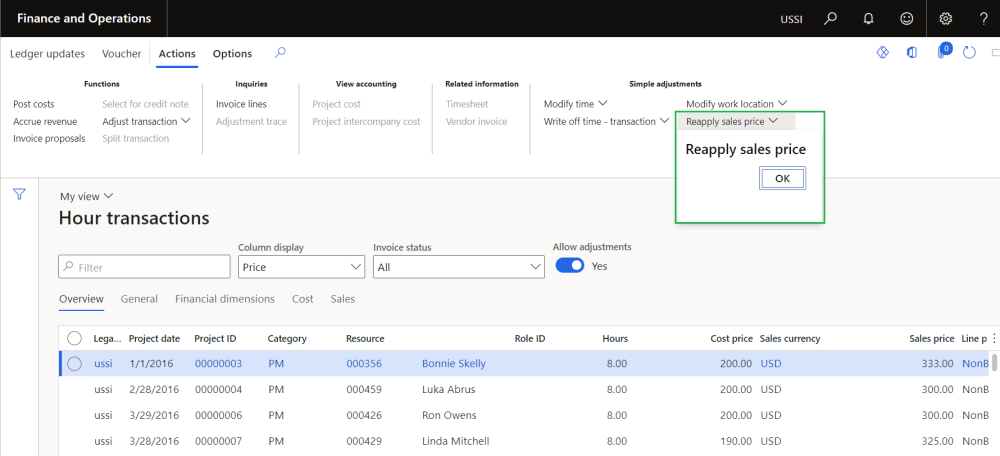The width and height of the screenshot is (1000, 456).
Task: Click the Filter search input field
Action: pos(145,267)
